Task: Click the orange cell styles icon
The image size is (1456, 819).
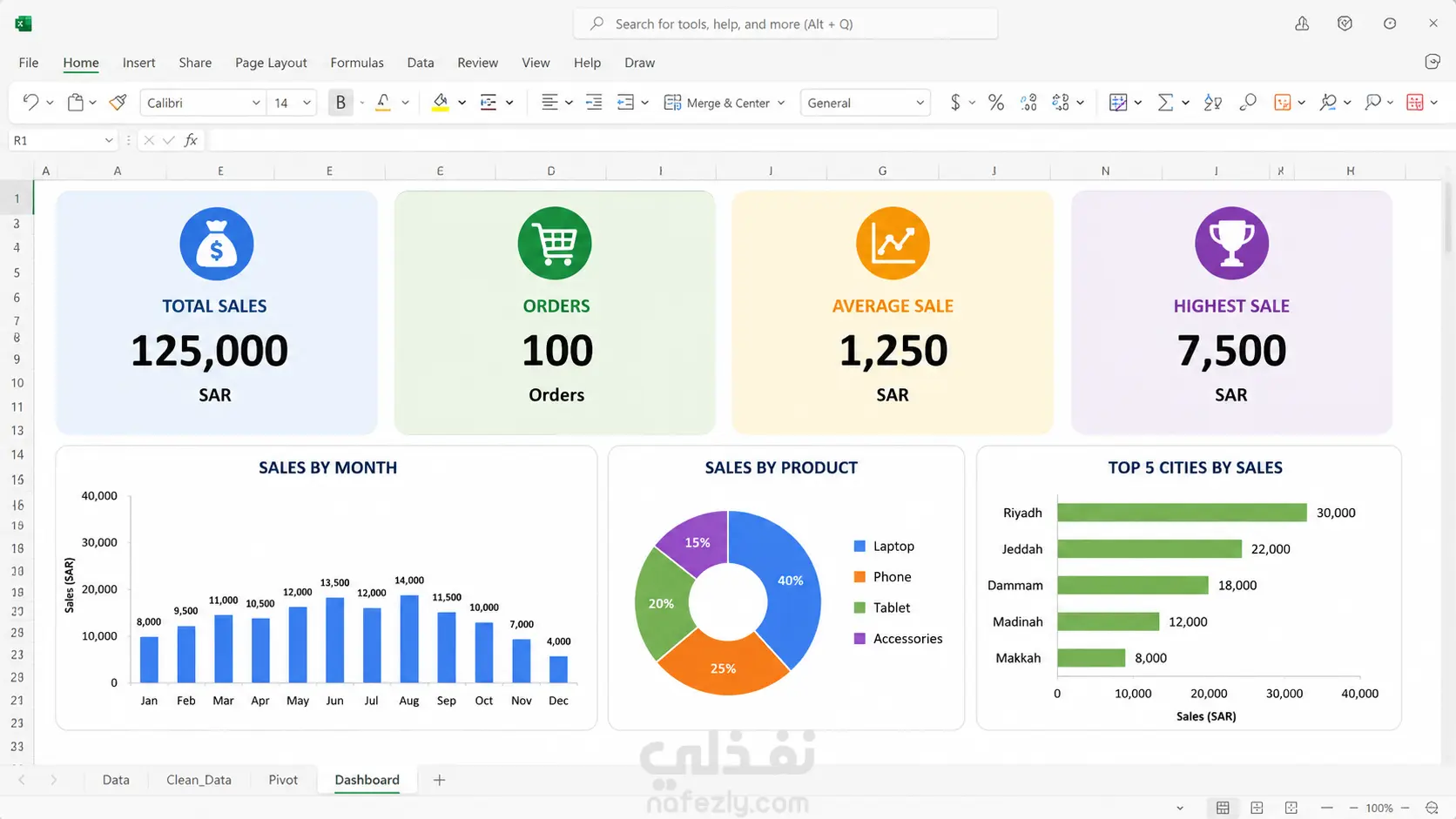Action: 1282,102
